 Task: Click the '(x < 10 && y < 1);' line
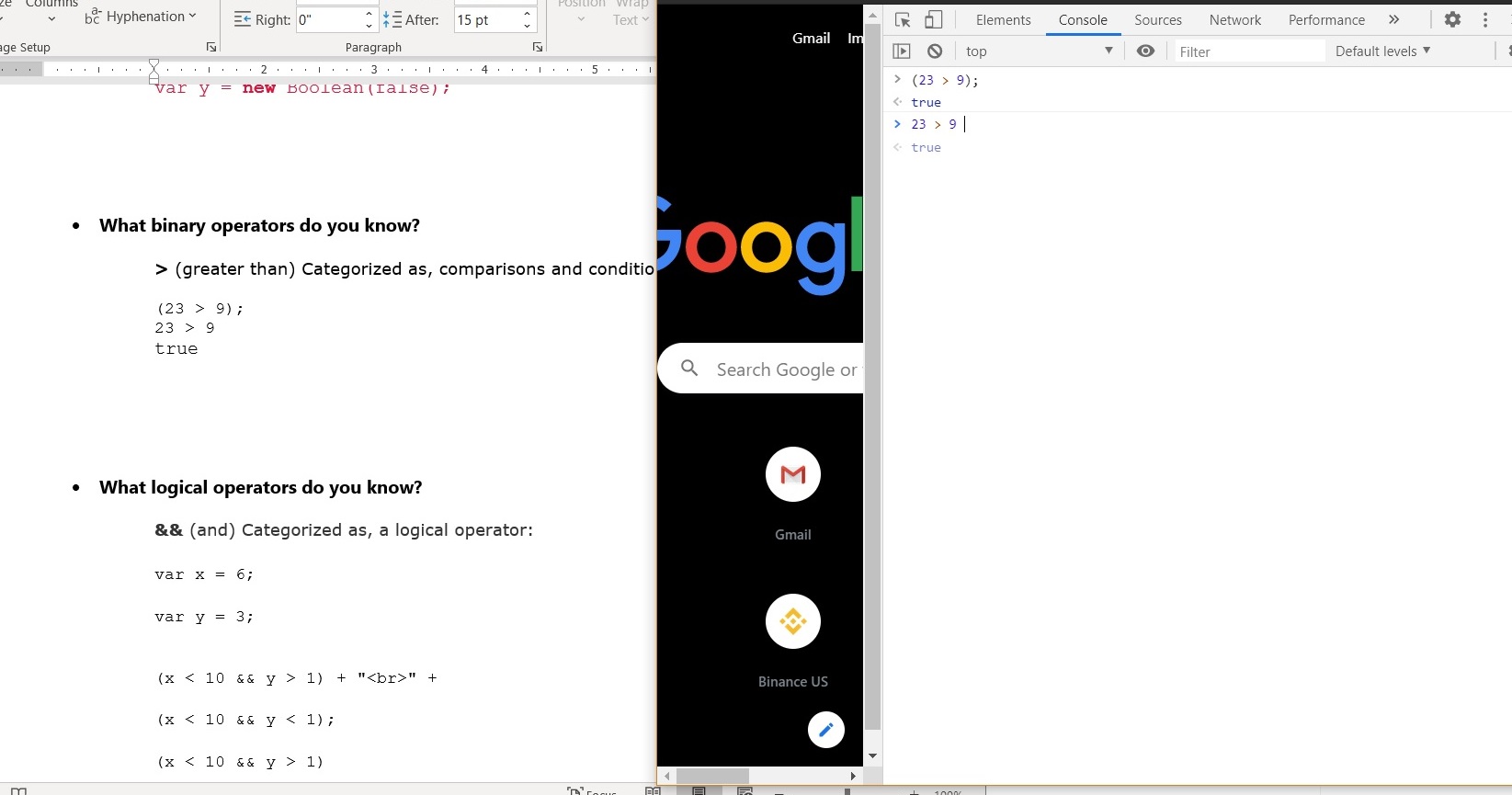point(245,720)
